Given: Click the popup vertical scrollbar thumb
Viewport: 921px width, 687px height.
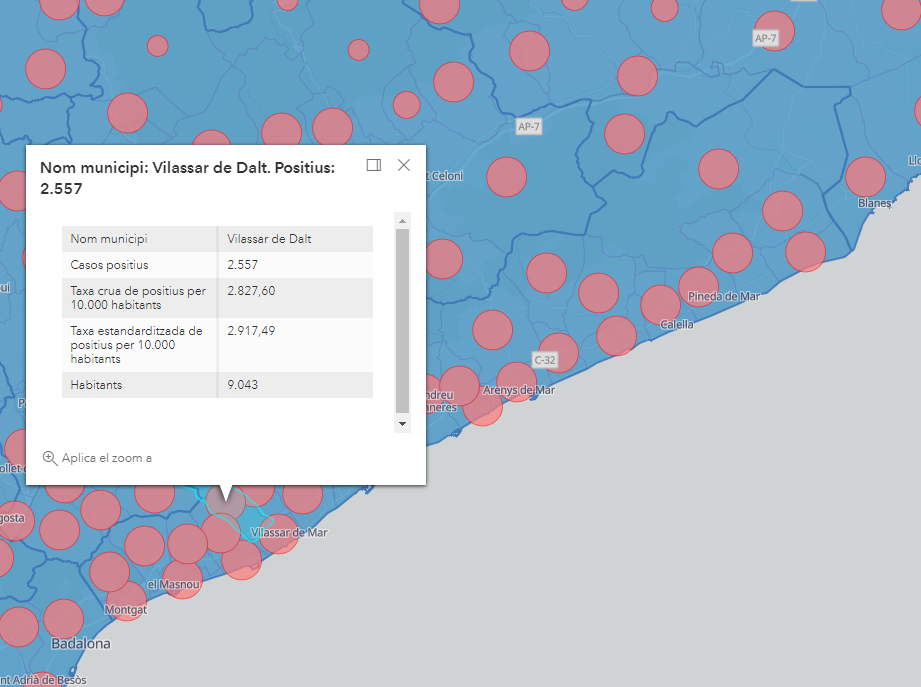Looking at the screenshot, I should pyautogui.click(x=402, y=320).
